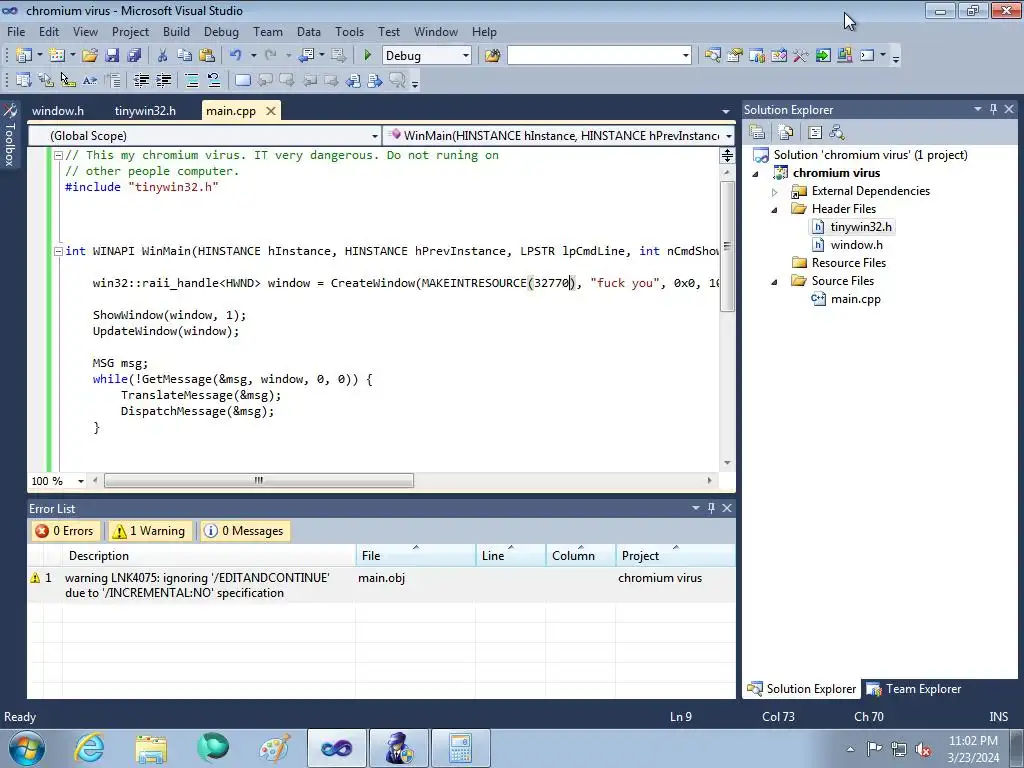Click the editor vertical scrollbar thumb
The image size is (1024, 768).
727,246
